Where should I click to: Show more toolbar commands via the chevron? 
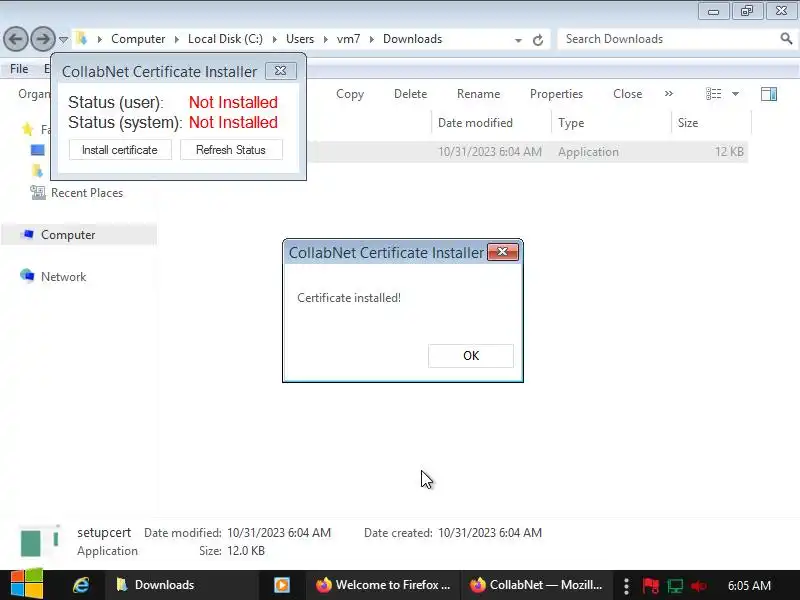tap(669, 94)
